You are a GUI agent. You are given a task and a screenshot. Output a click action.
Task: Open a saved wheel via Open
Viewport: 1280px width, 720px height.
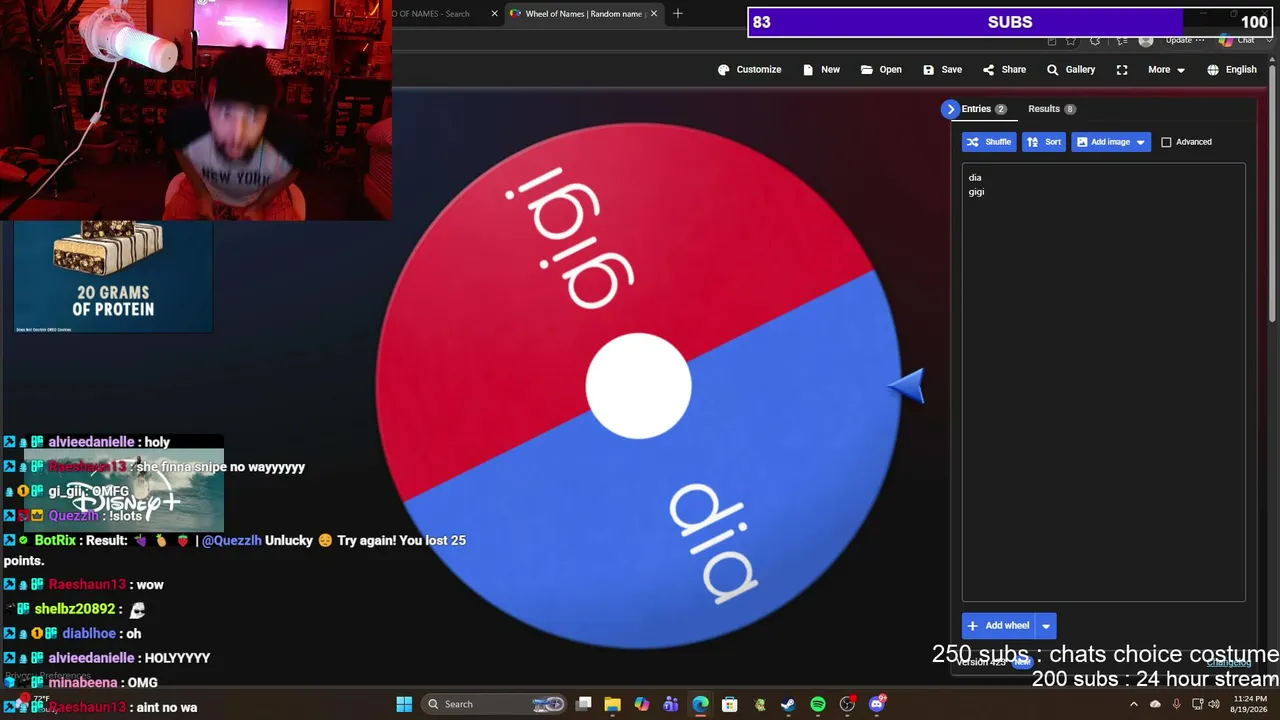click(x=881, y=70)
